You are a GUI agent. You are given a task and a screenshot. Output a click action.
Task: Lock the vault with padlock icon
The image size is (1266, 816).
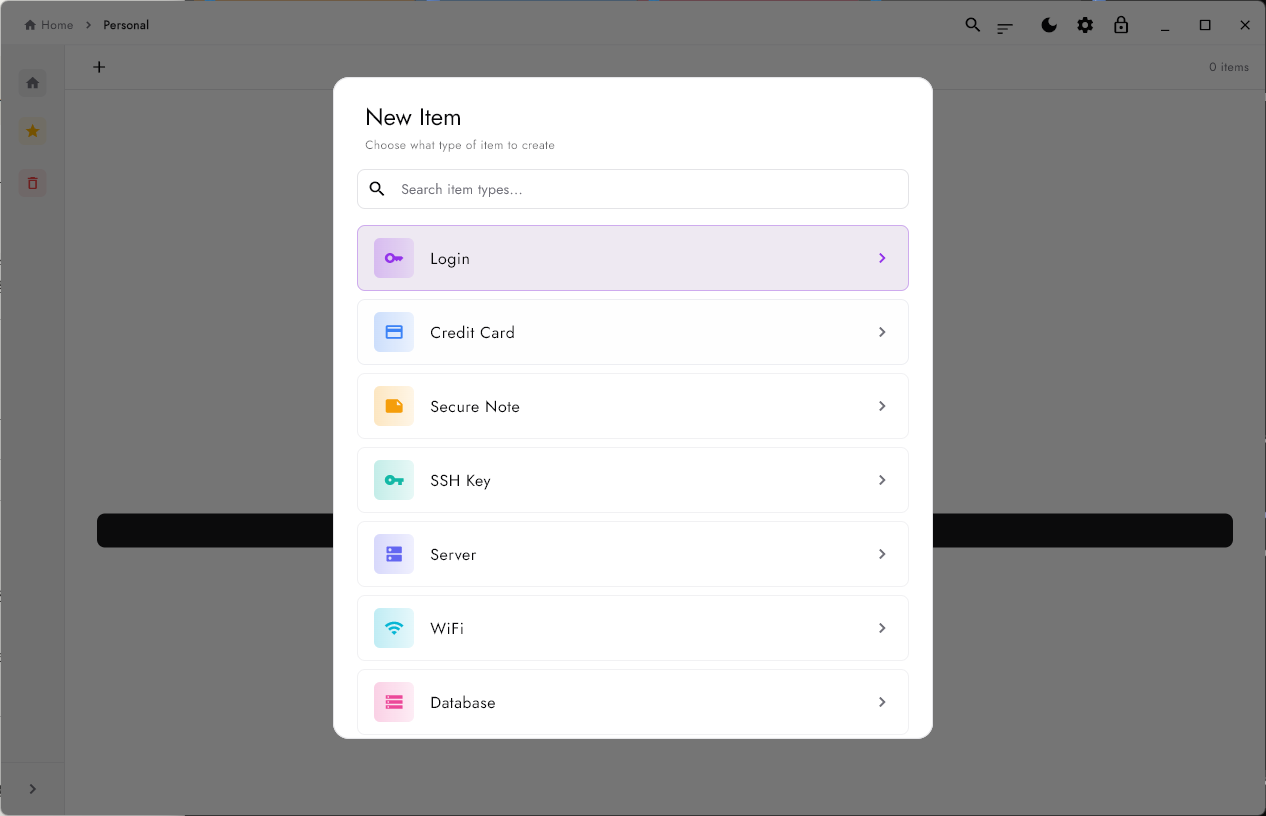1121,25
